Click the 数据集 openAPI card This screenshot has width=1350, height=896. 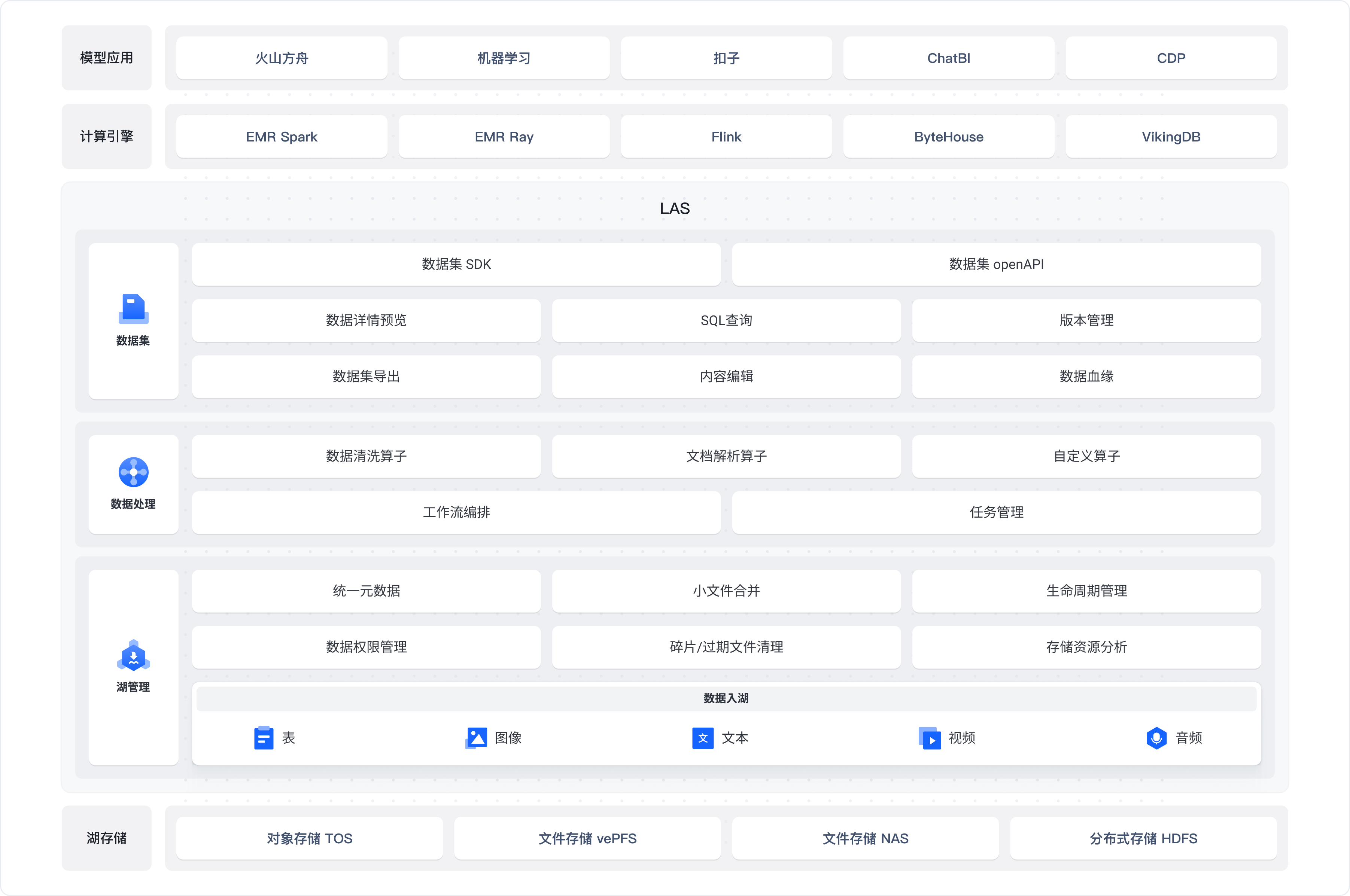click(996, 264)
